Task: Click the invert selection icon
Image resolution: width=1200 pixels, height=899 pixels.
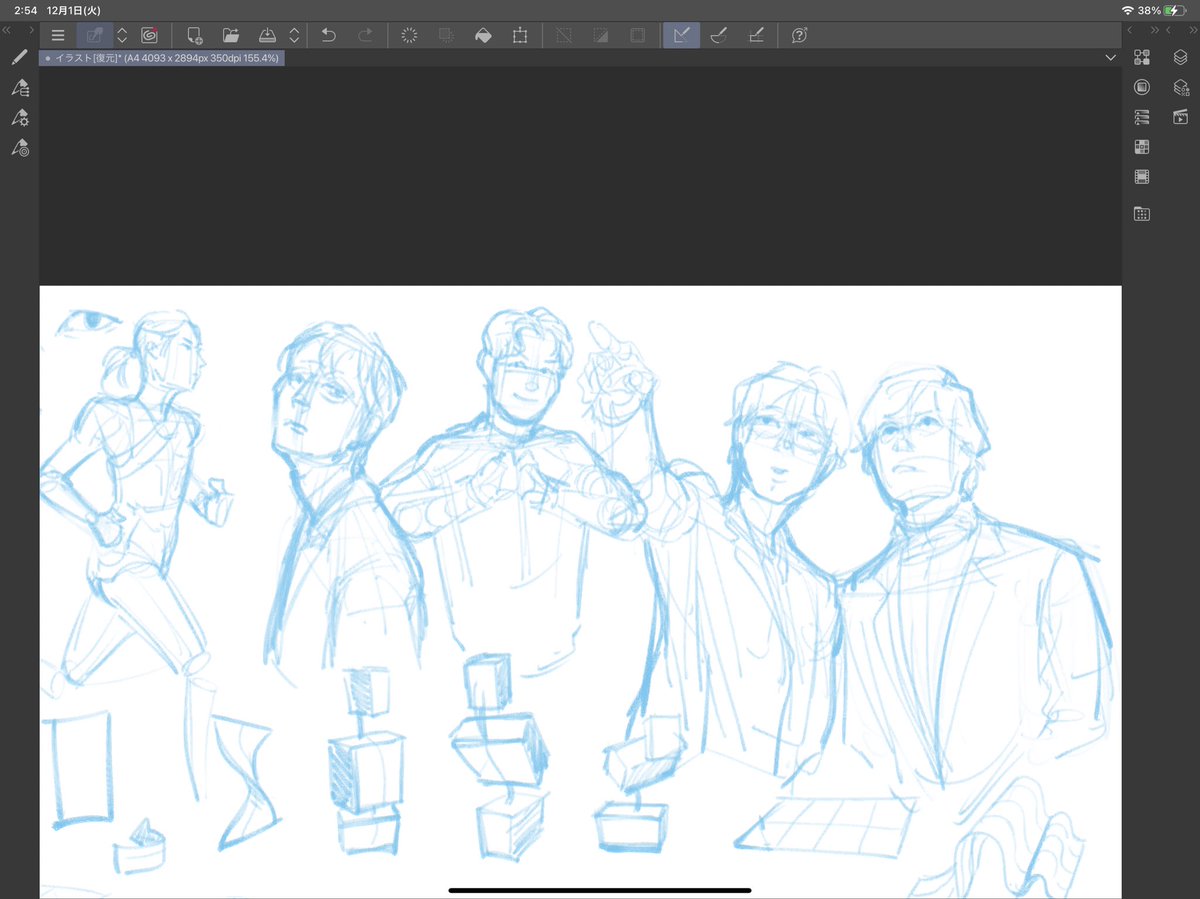Action: pos(600,35)
